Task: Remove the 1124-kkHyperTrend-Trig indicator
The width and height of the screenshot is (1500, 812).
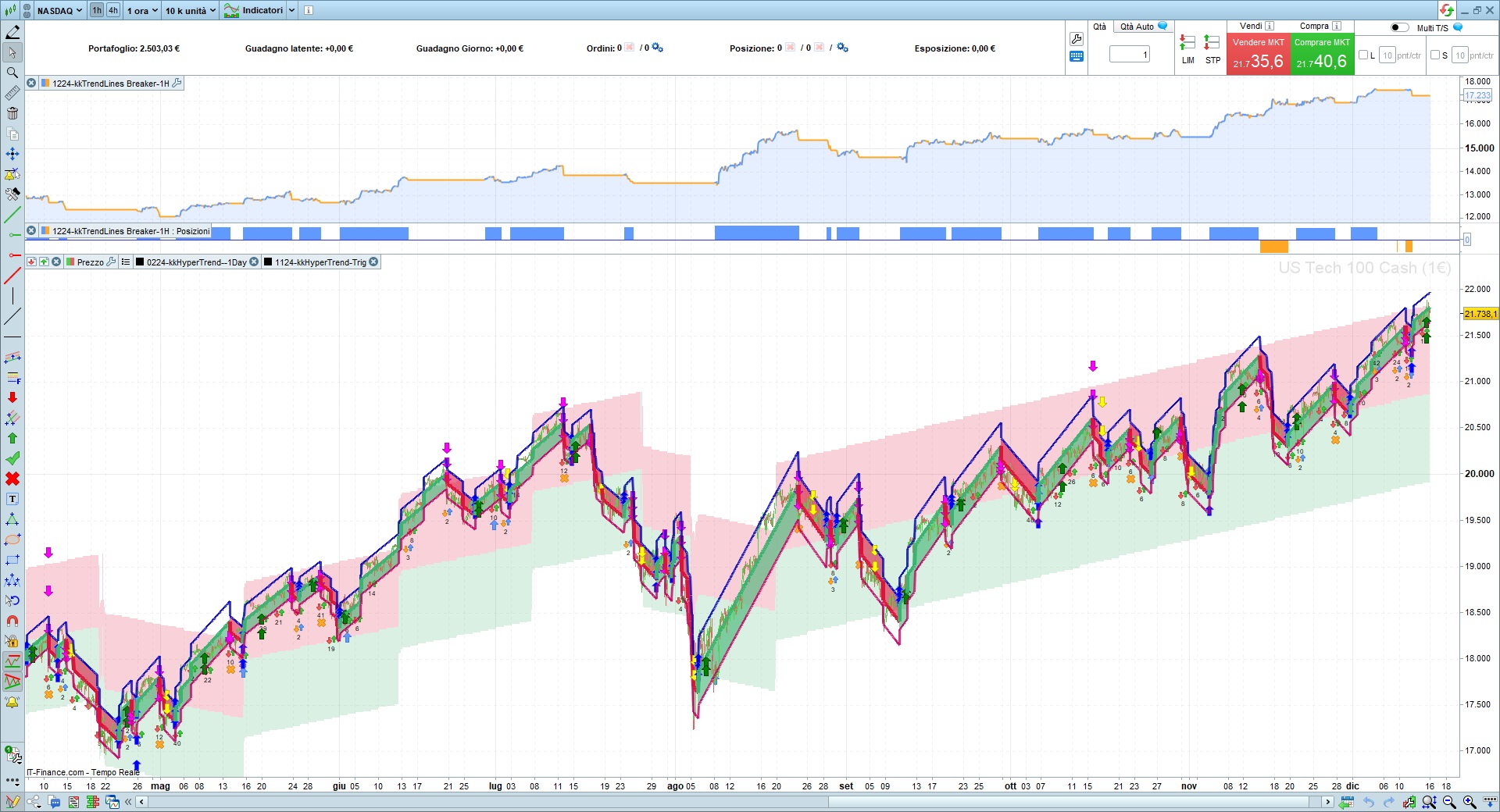Action: tap(373, 262)
